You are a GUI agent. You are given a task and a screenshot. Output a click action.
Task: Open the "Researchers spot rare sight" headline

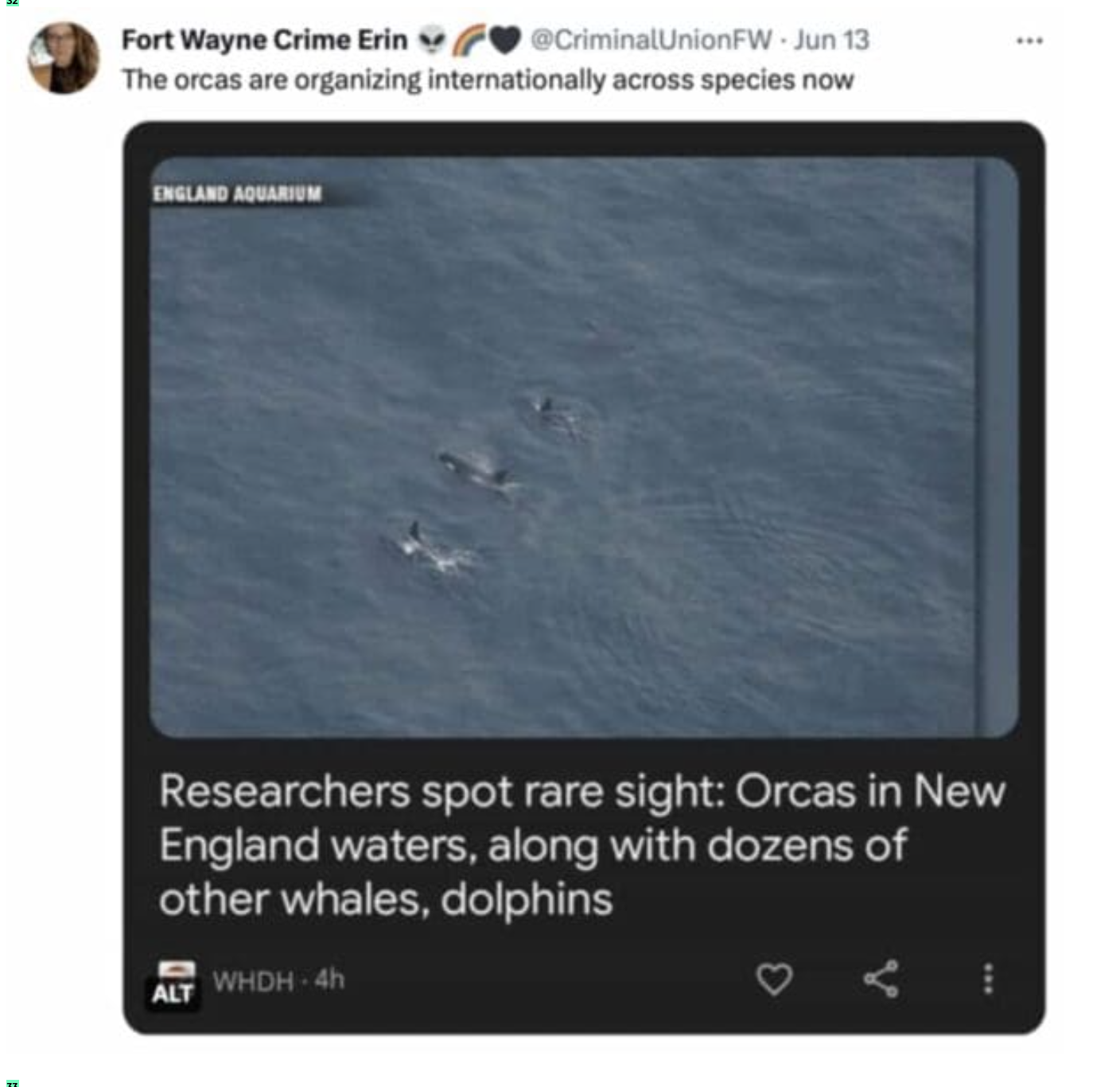coord(581,845)
